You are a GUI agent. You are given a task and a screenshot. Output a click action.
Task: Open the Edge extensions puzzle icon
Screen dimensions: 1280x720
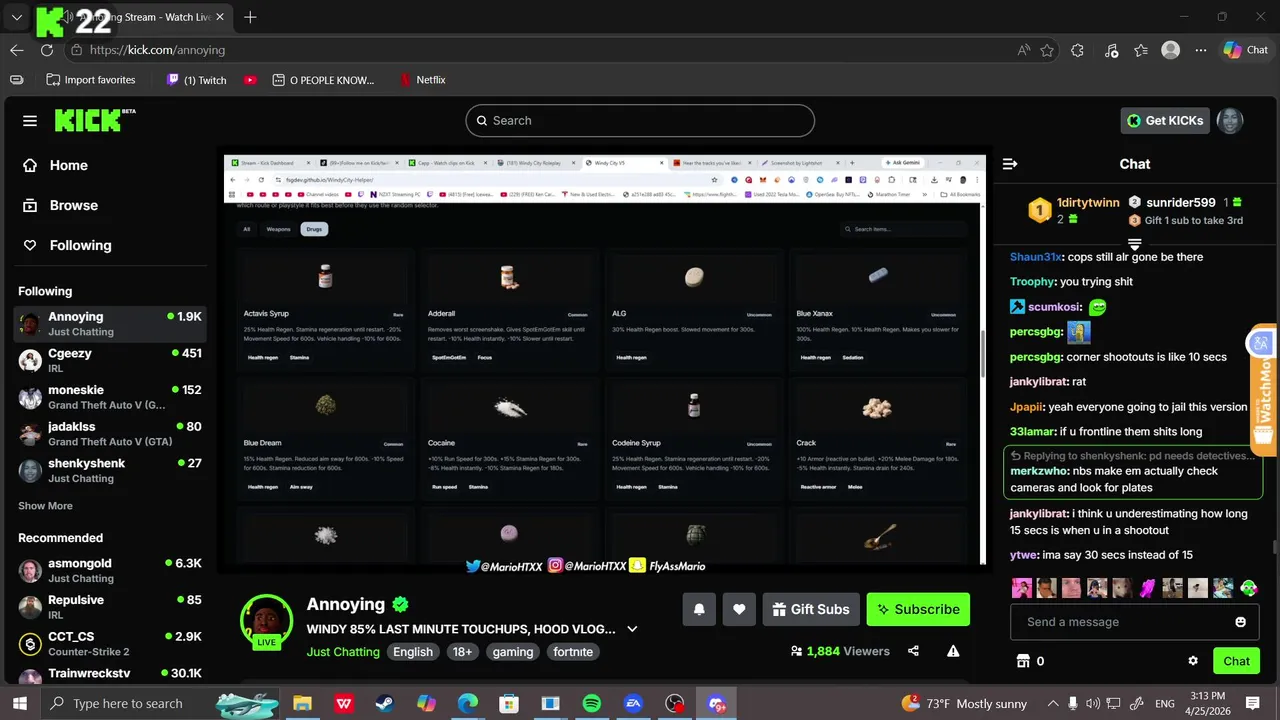point(1077,50)
